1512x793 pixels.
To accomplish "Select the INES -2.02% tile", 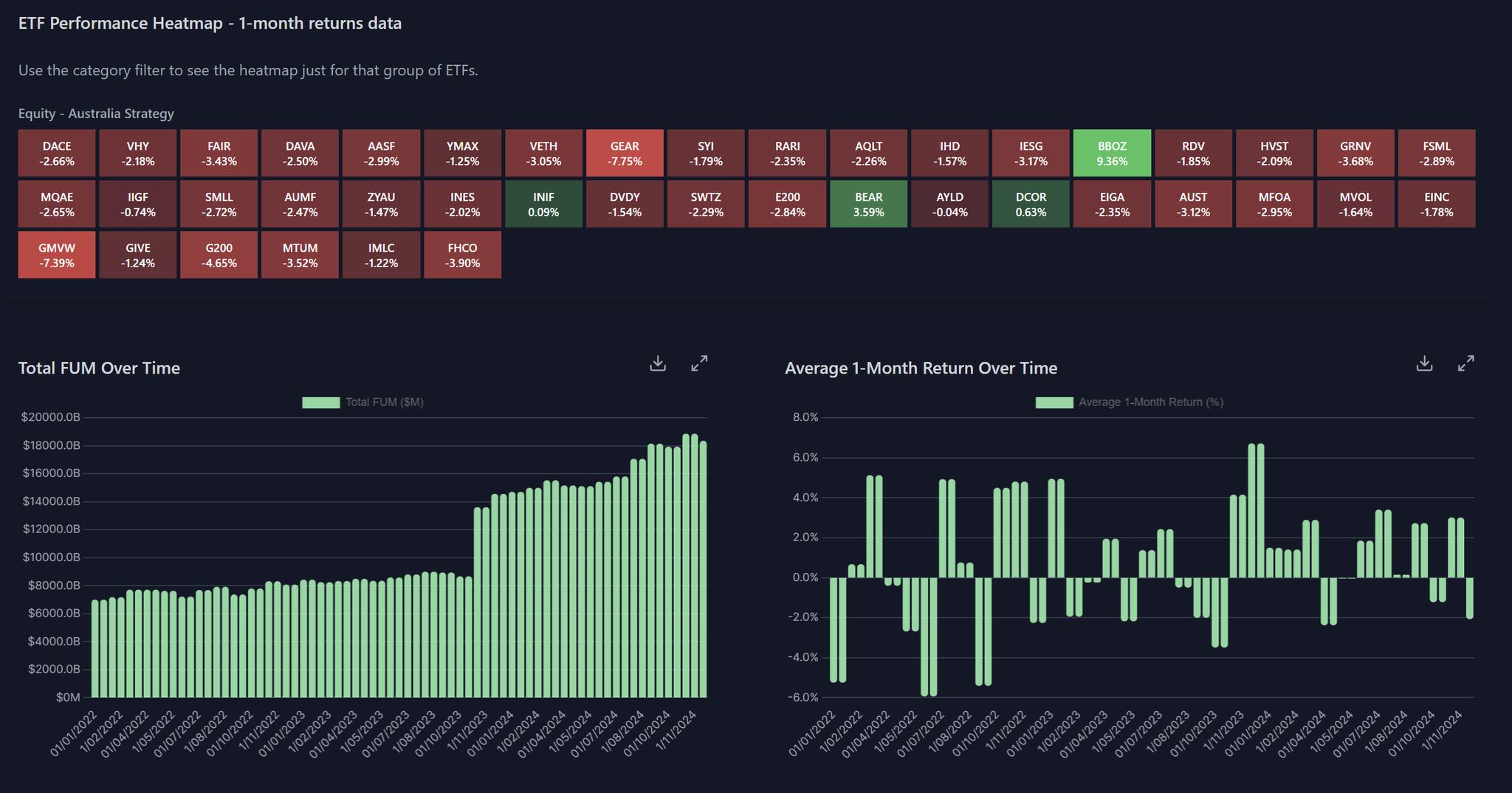I will (462, 204).
